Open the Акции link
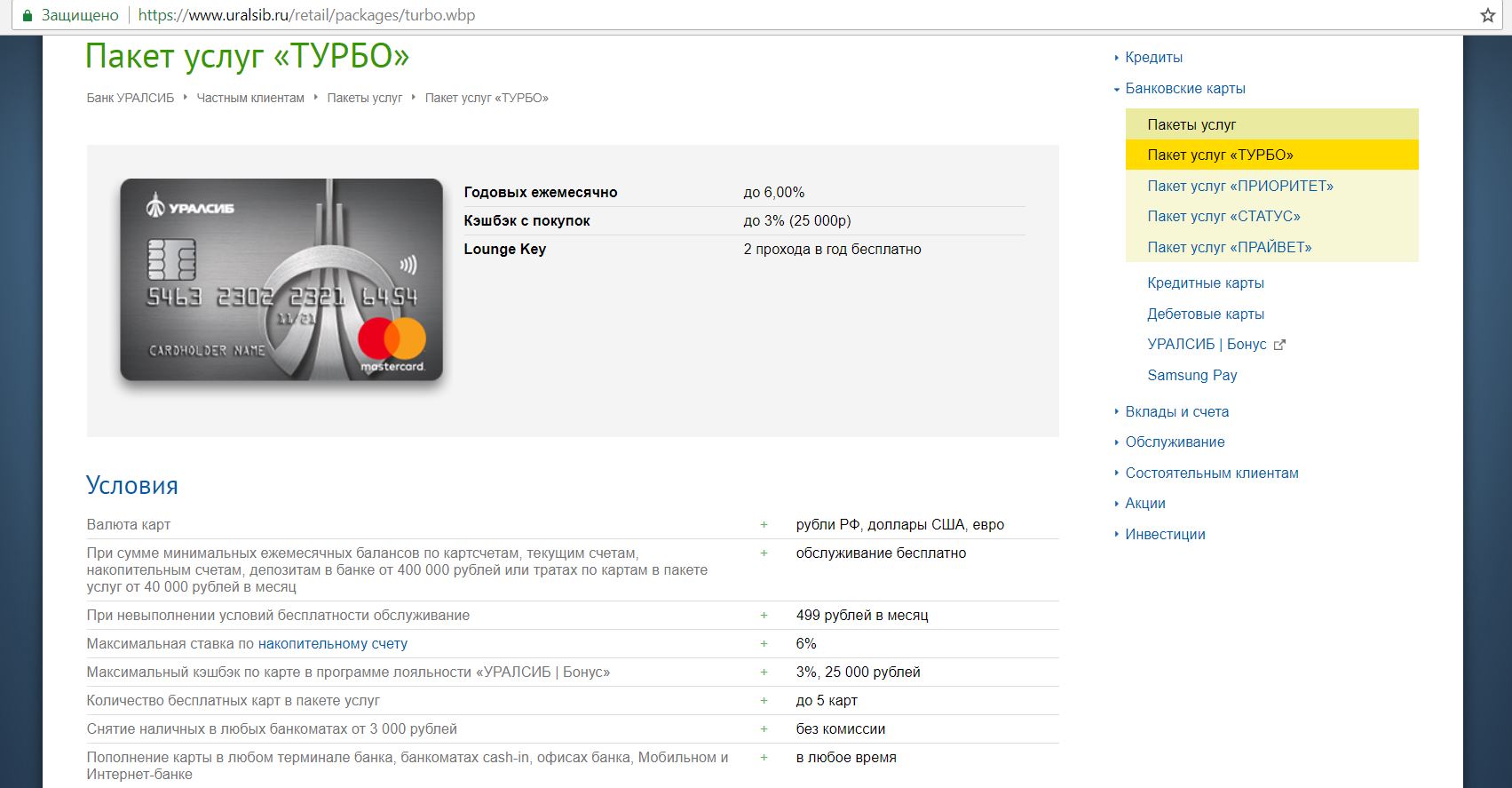 tap(1144, 503)
